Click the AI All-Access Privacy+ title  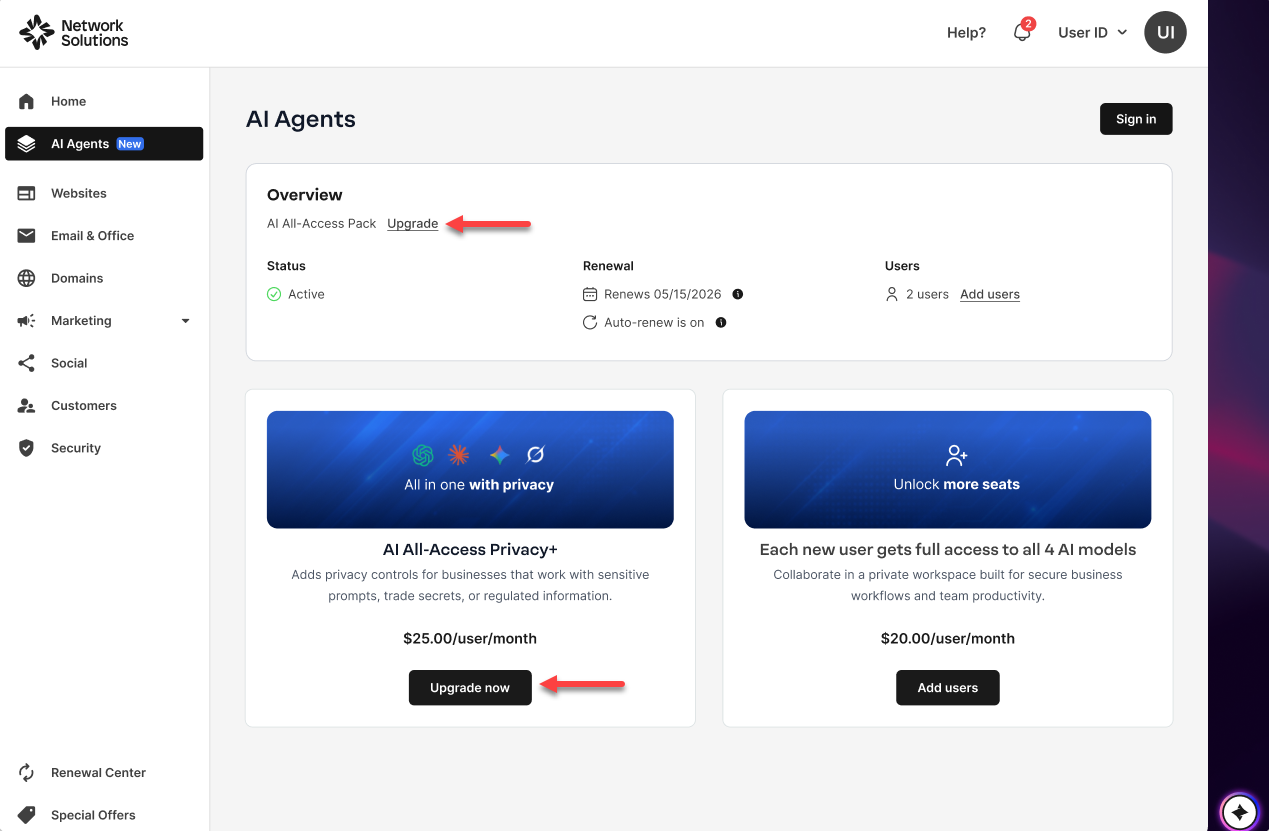tap(470, 549)
